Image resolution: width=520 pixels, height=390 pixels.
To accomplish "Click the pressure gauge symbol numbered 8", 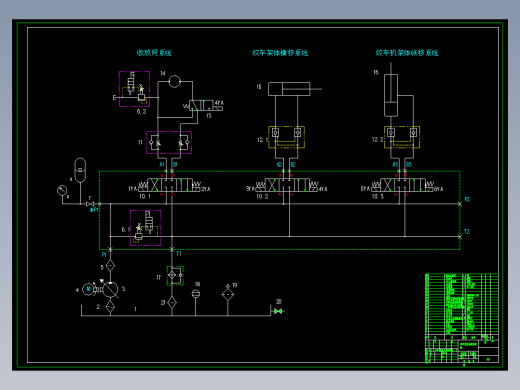I will click(x=62, y=191).
